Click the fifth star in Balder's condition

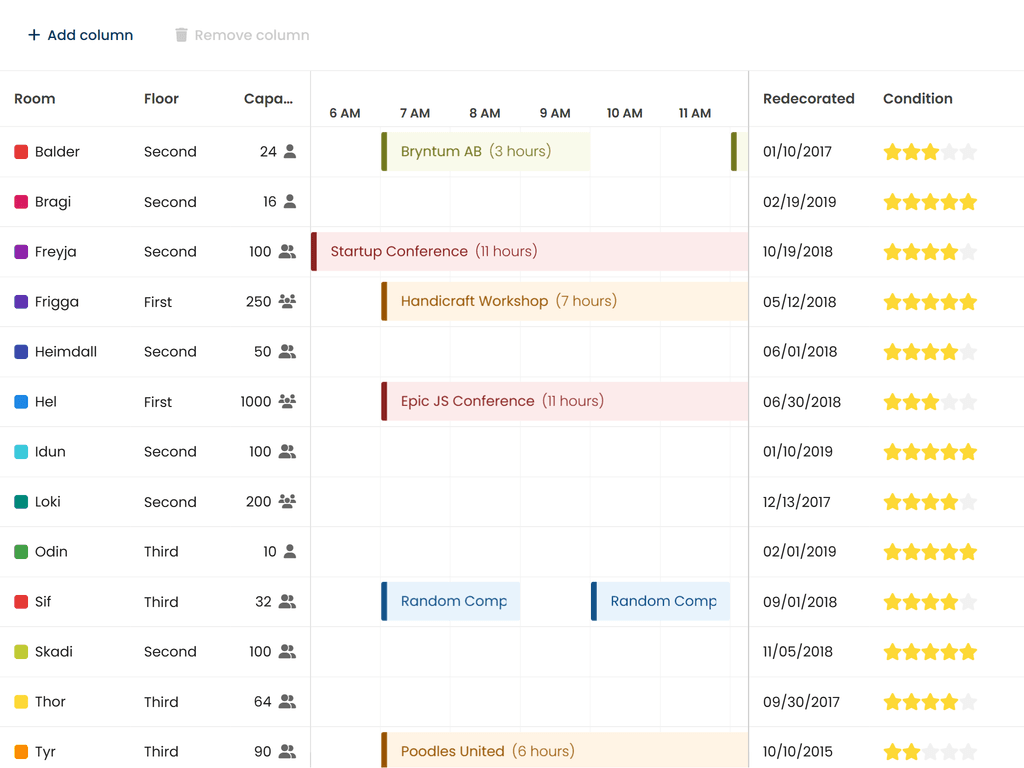tap(968, 152)
